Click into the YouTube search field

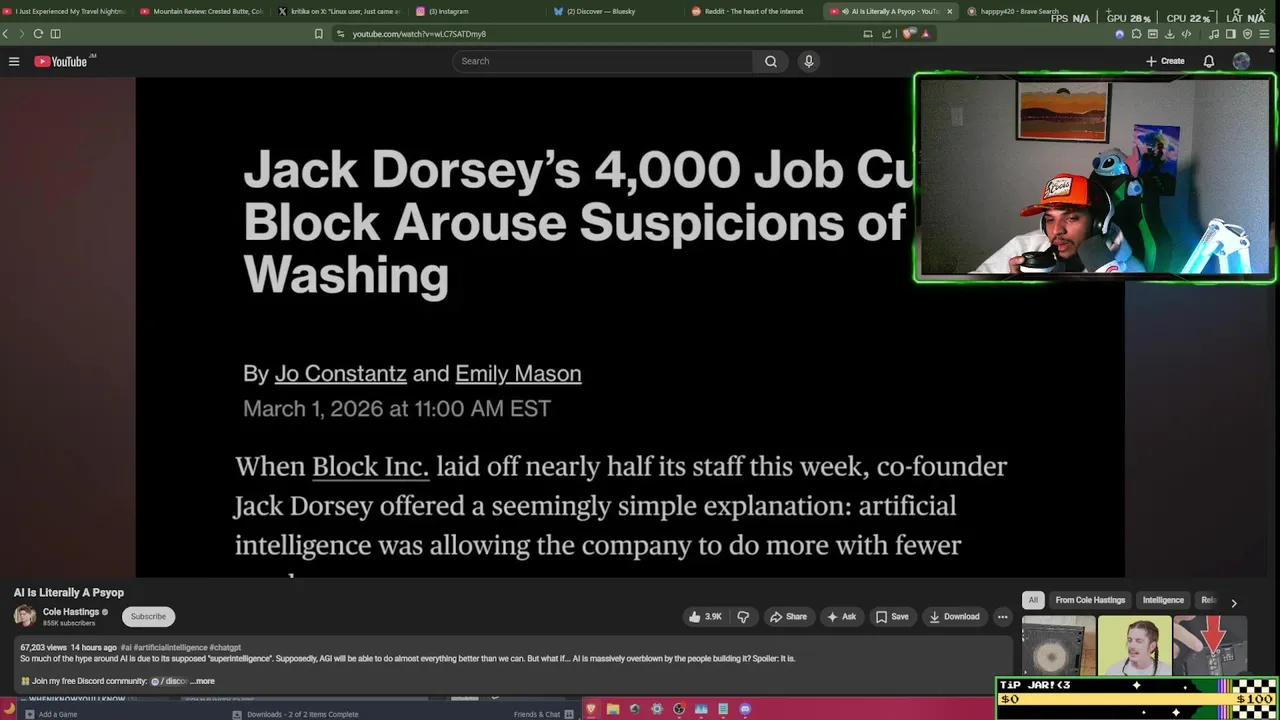(603, 61)
